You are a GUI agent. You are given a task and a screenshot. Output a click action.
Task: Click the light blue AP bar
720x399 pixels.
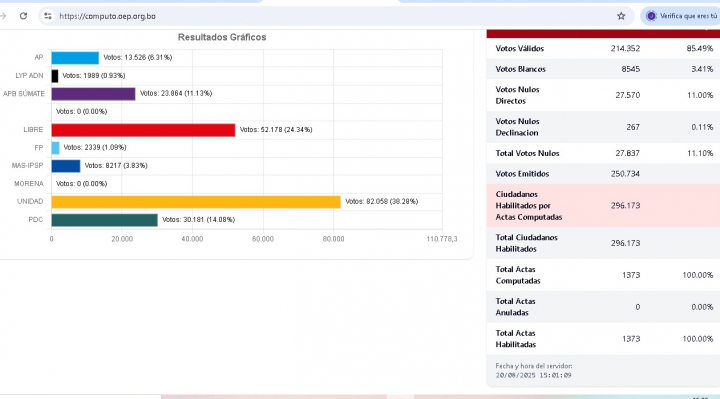point(75,58)
